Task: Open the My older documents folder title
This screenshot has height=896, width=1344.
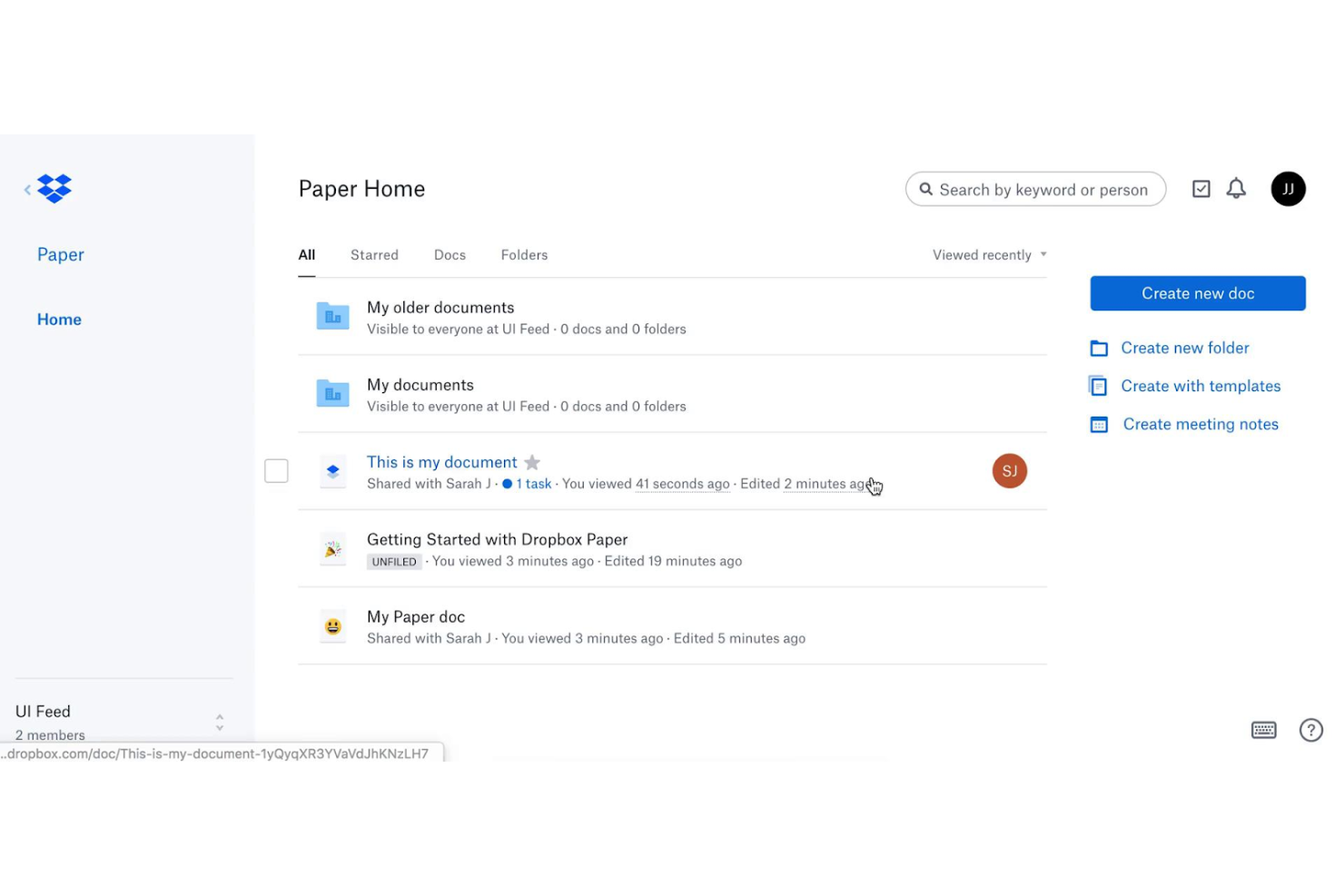Action: 440,308
